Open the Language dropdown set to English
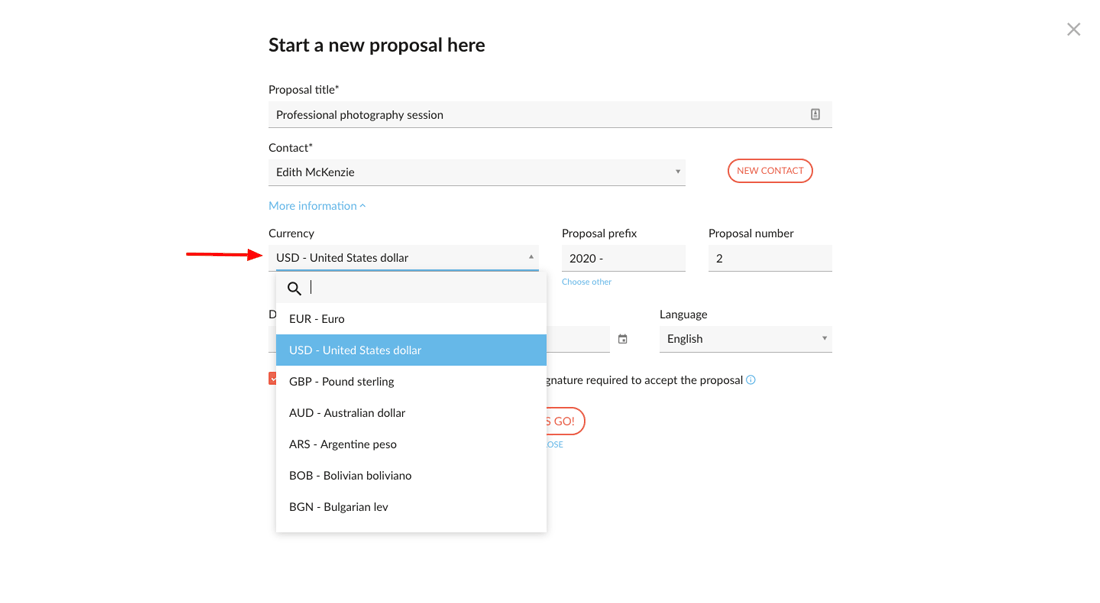The width and height of the screenshot is (1100, 603). click(746, 339)
